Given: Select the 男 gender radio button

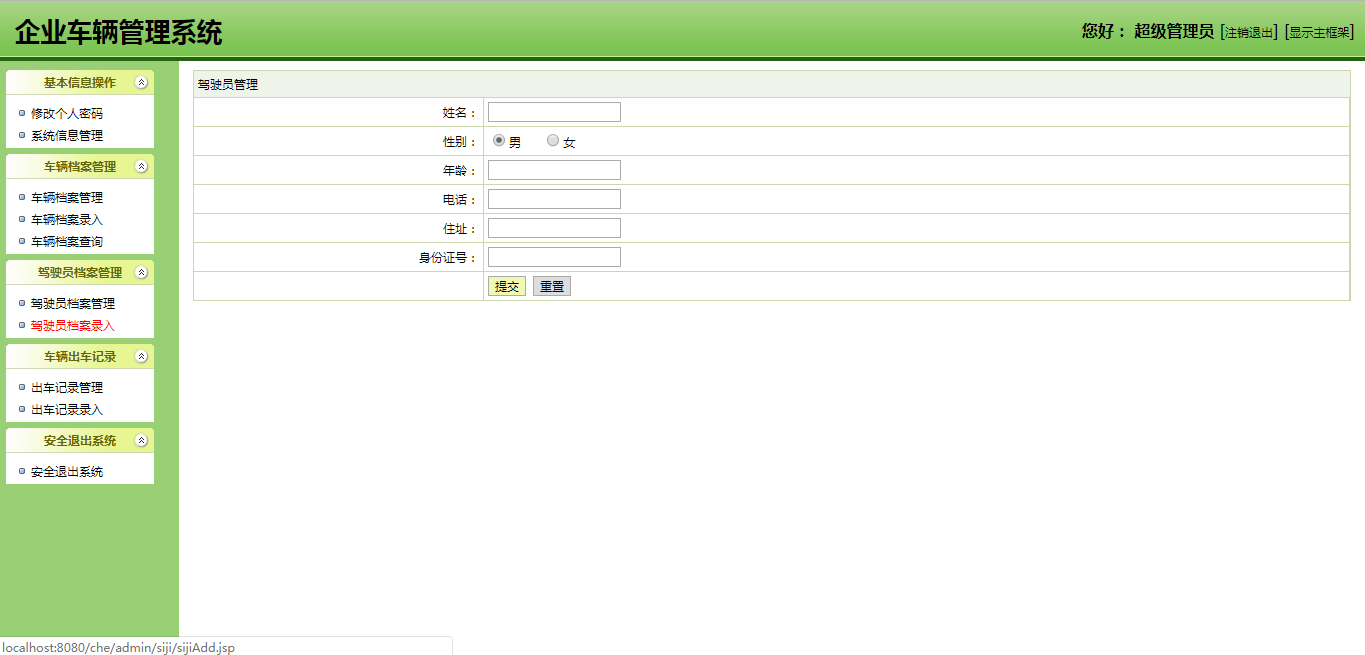Looking at the screenshot, I should [499, 141].
